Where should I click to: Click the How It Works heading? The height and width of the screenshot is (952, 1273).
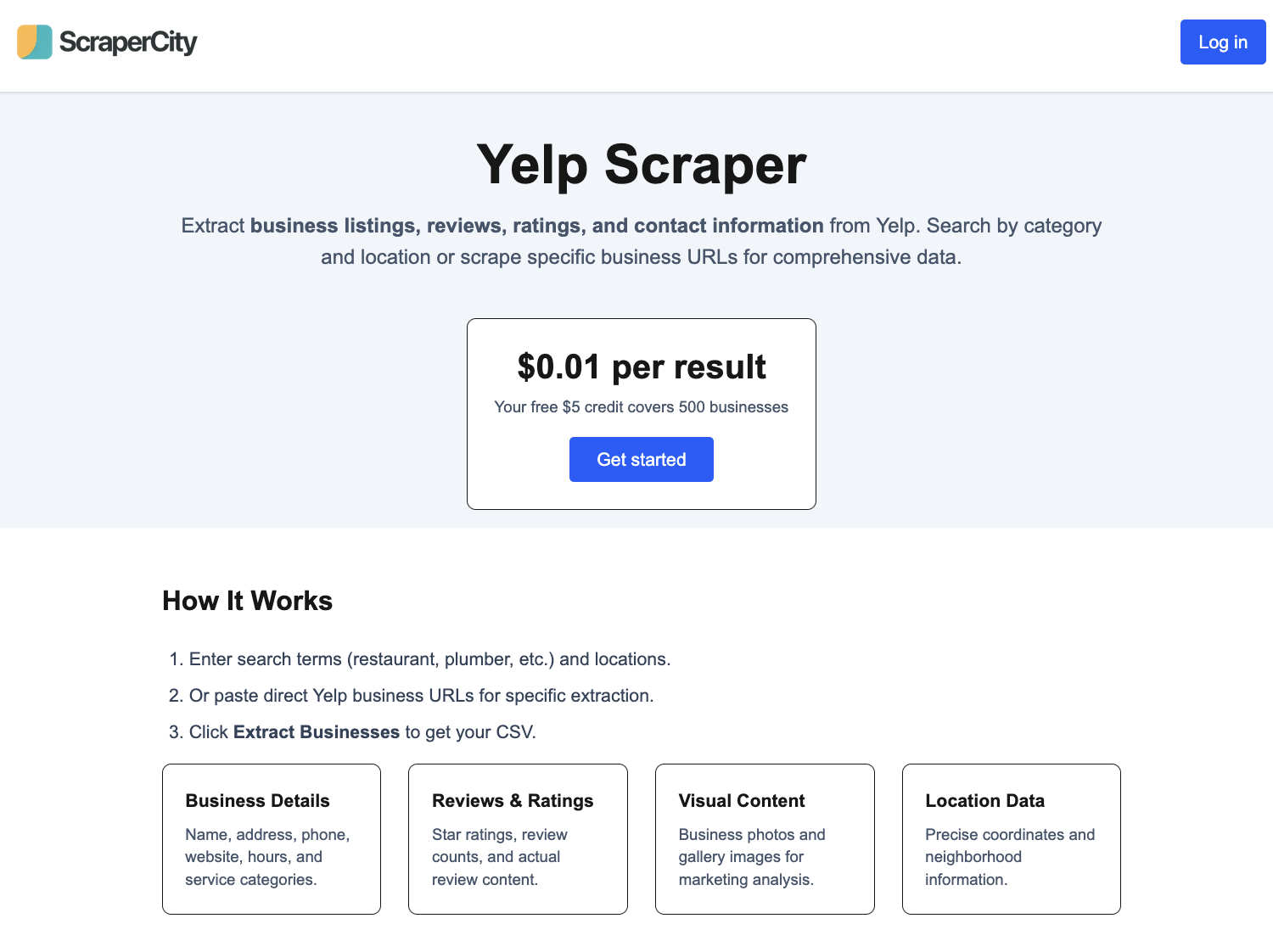247,601
